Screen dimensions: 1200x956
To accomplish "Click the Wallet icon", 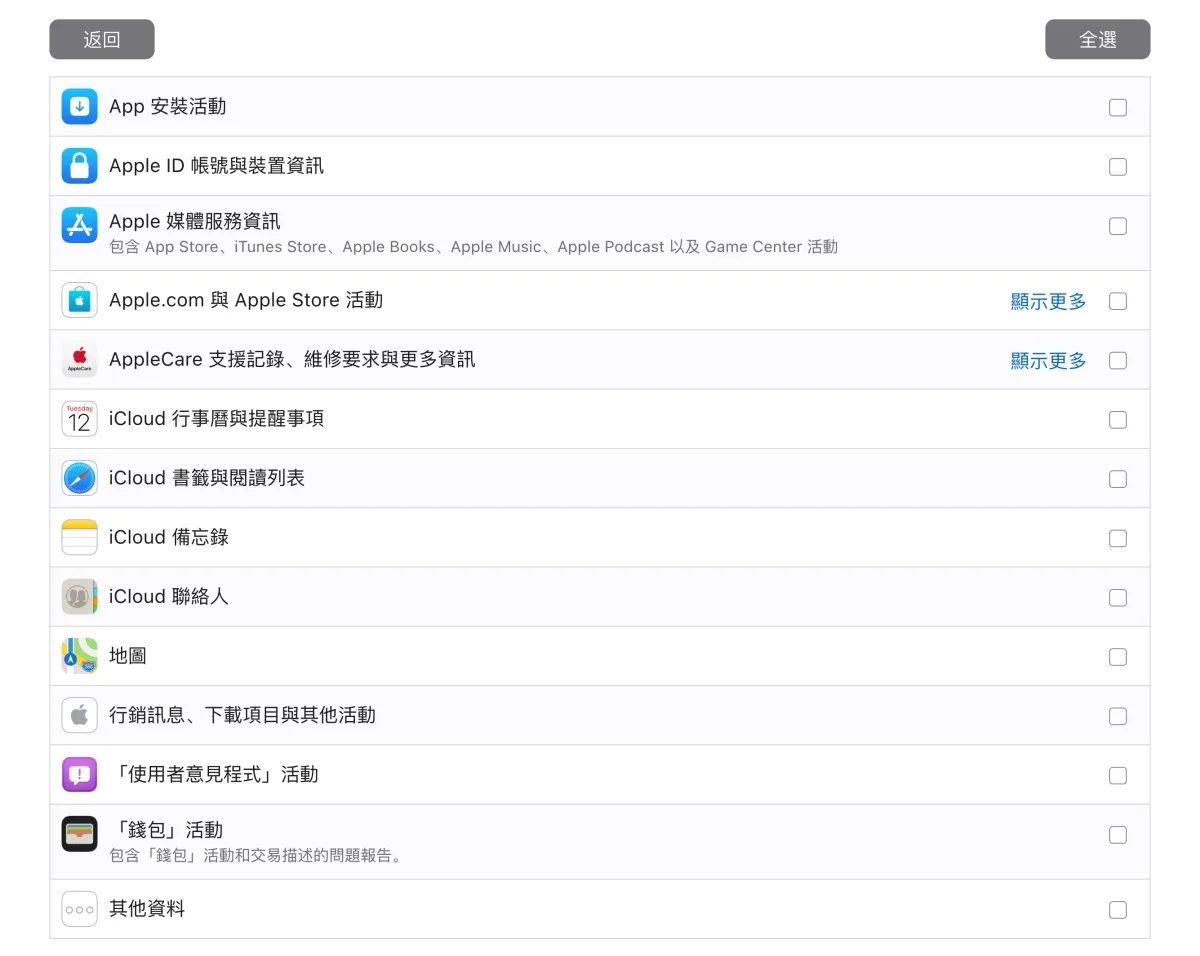I will coord(79,834).
